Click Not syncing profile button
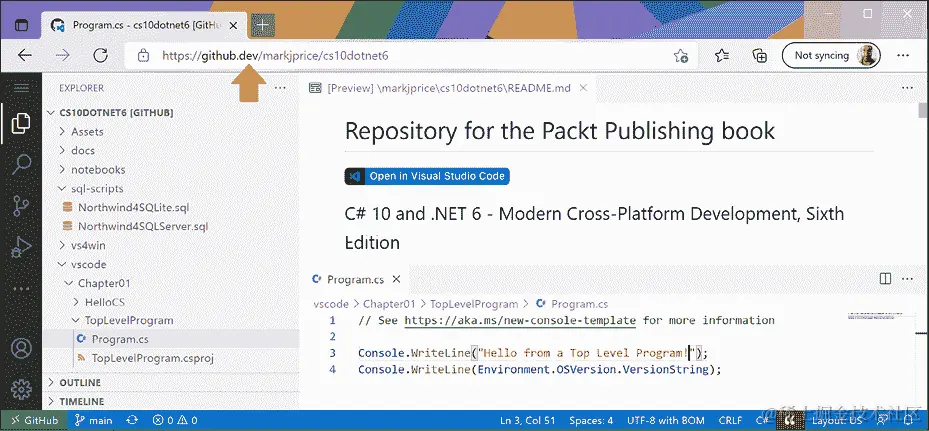The image size is (929, 431). pos(831,56)
